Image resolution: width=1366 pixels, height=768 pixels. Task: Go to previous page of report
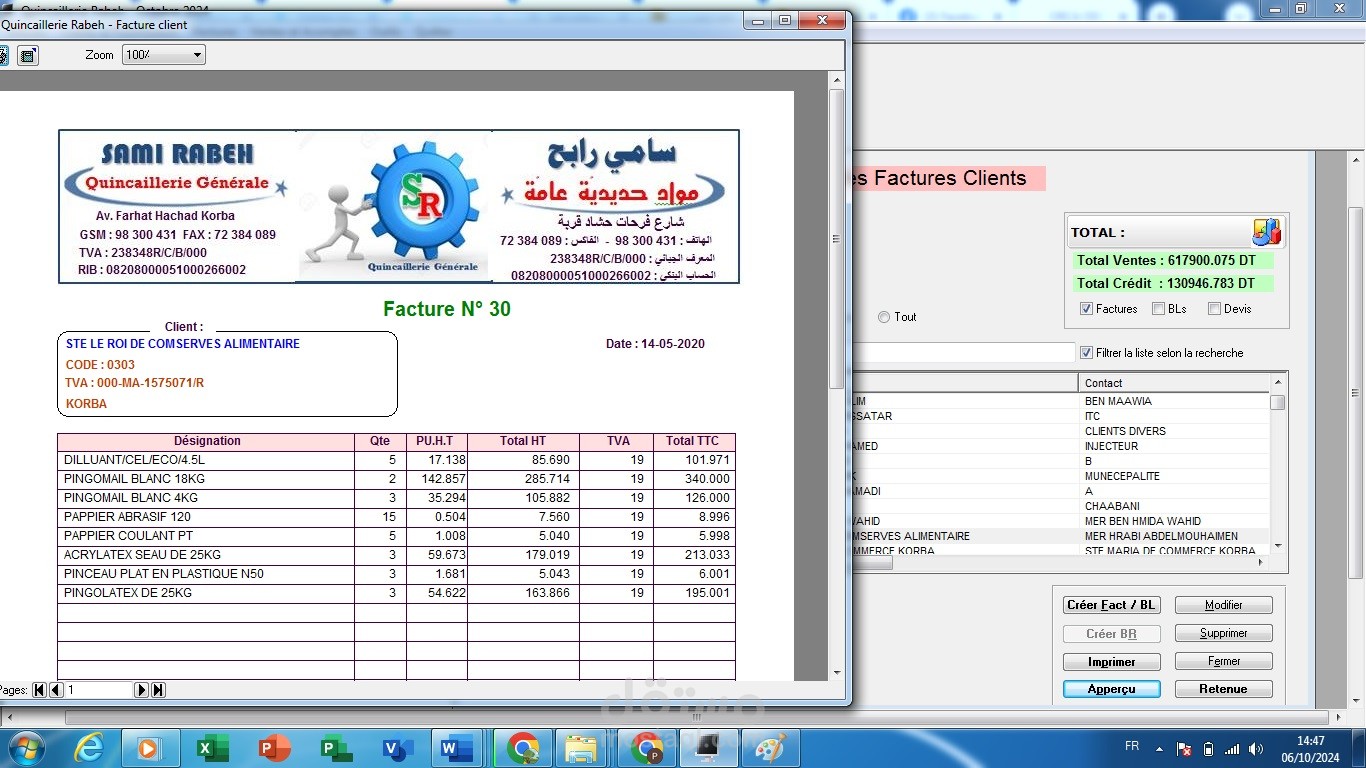tap(56, 690)
